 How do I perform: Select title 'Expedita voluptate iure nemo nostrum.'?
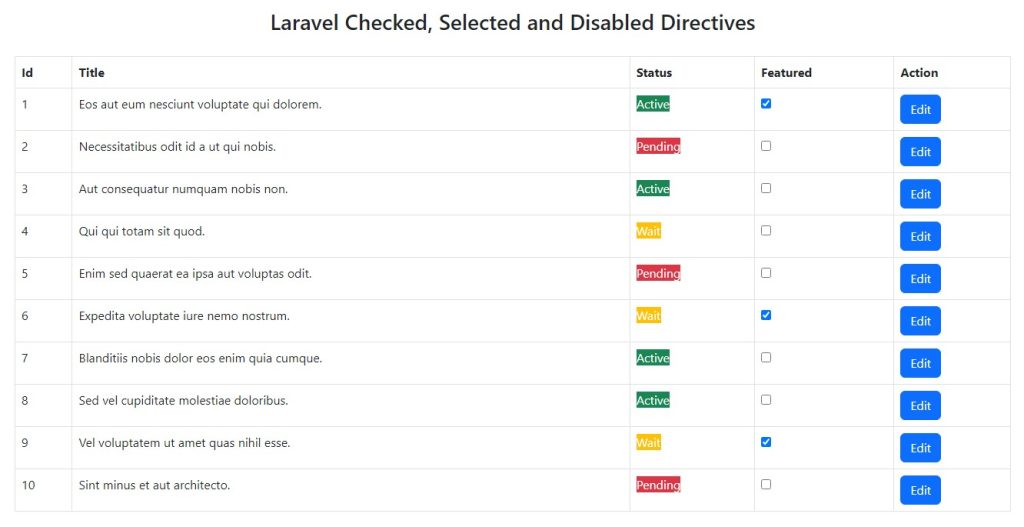(184, 316)
